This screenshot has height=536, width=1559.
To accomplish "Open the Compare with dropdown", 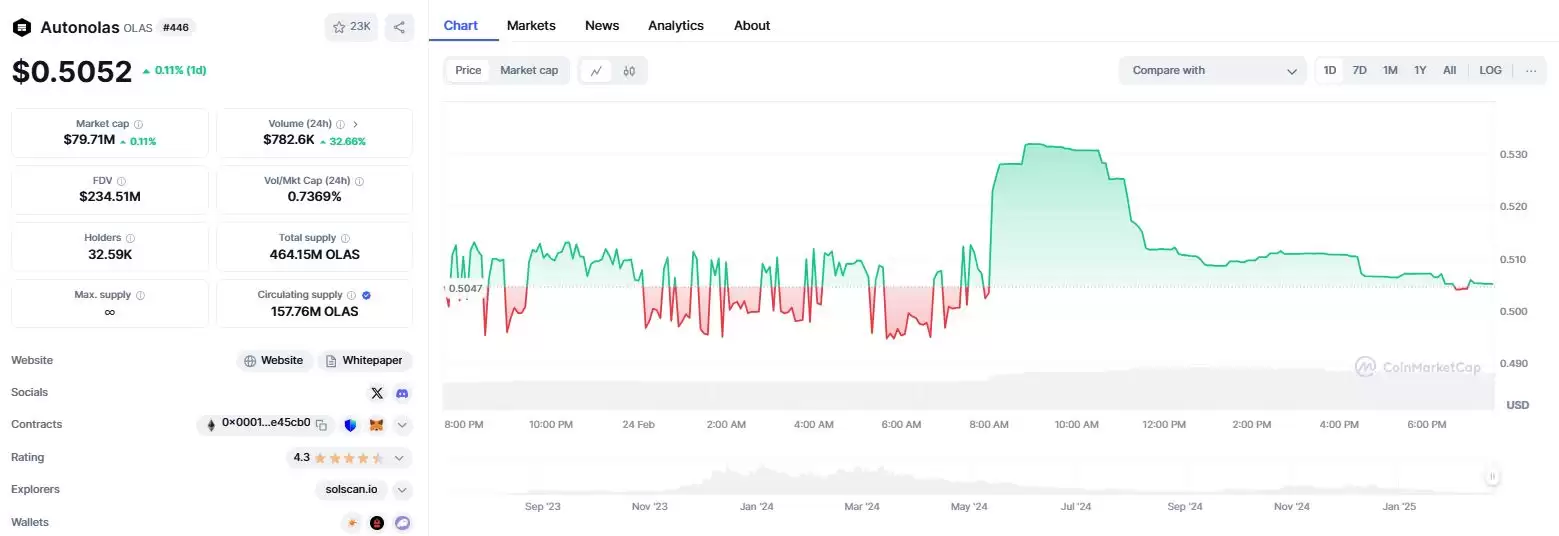I will point(1212,71).
